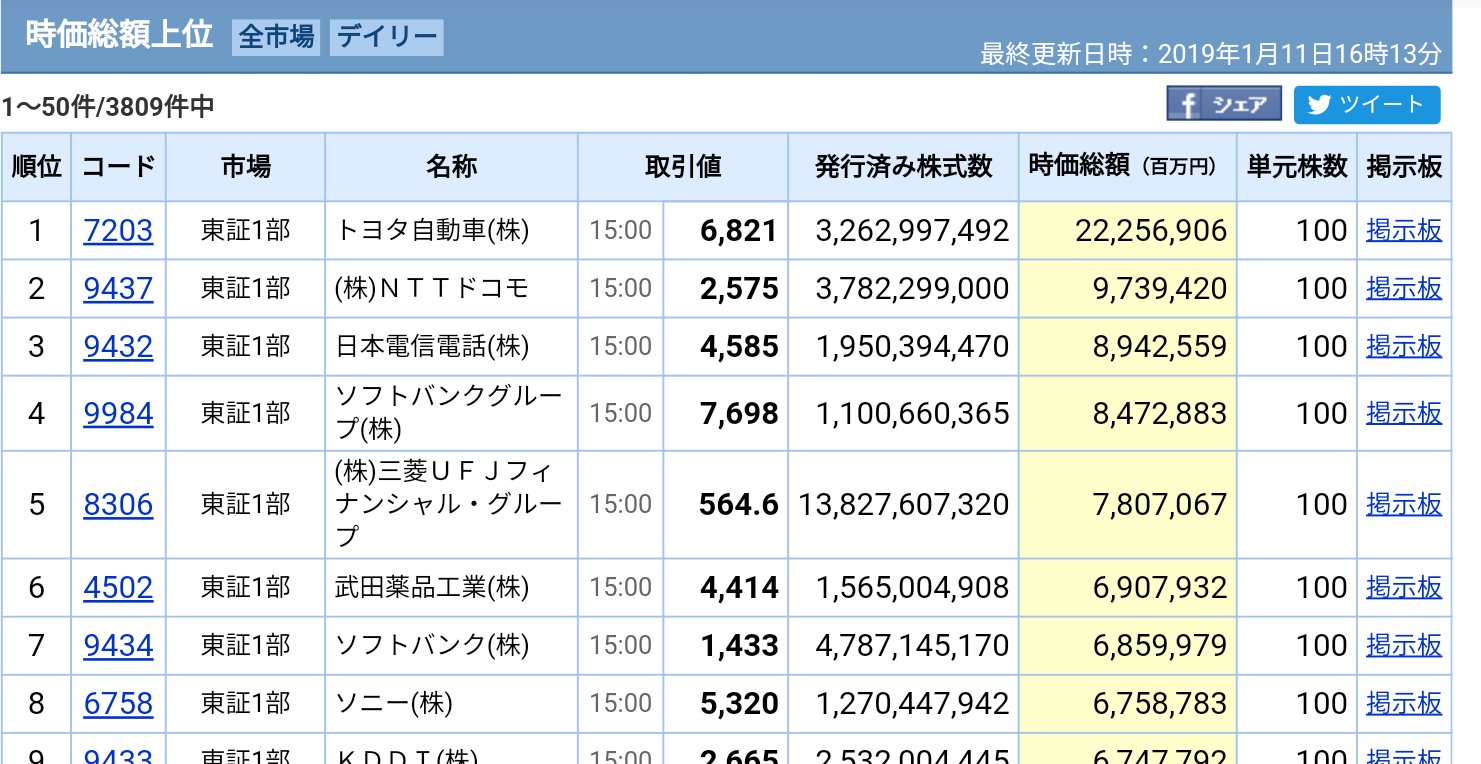This screenshot has width=1481, height=764.
Task: Click trade price 1,433
Action: pos(739,646)
